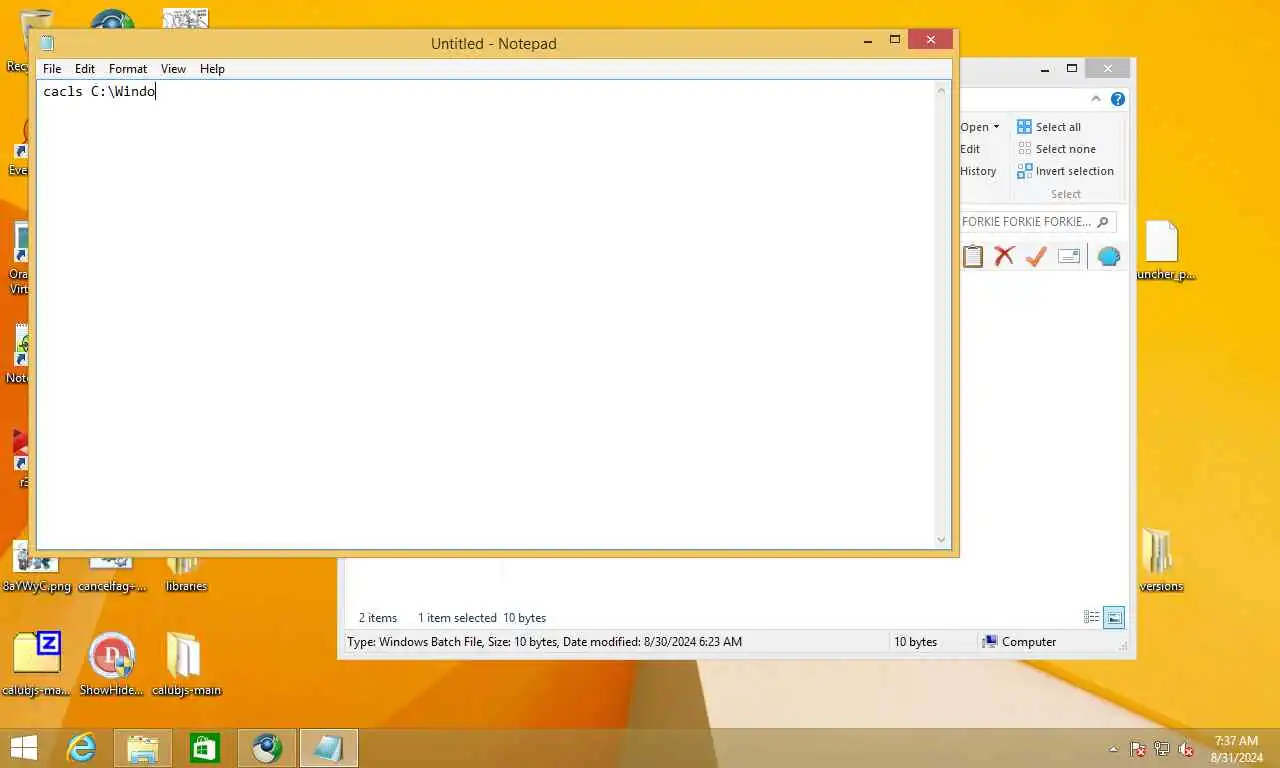
Task: Click "2 items" in Explorer status bar
Action: coord(378,618)
